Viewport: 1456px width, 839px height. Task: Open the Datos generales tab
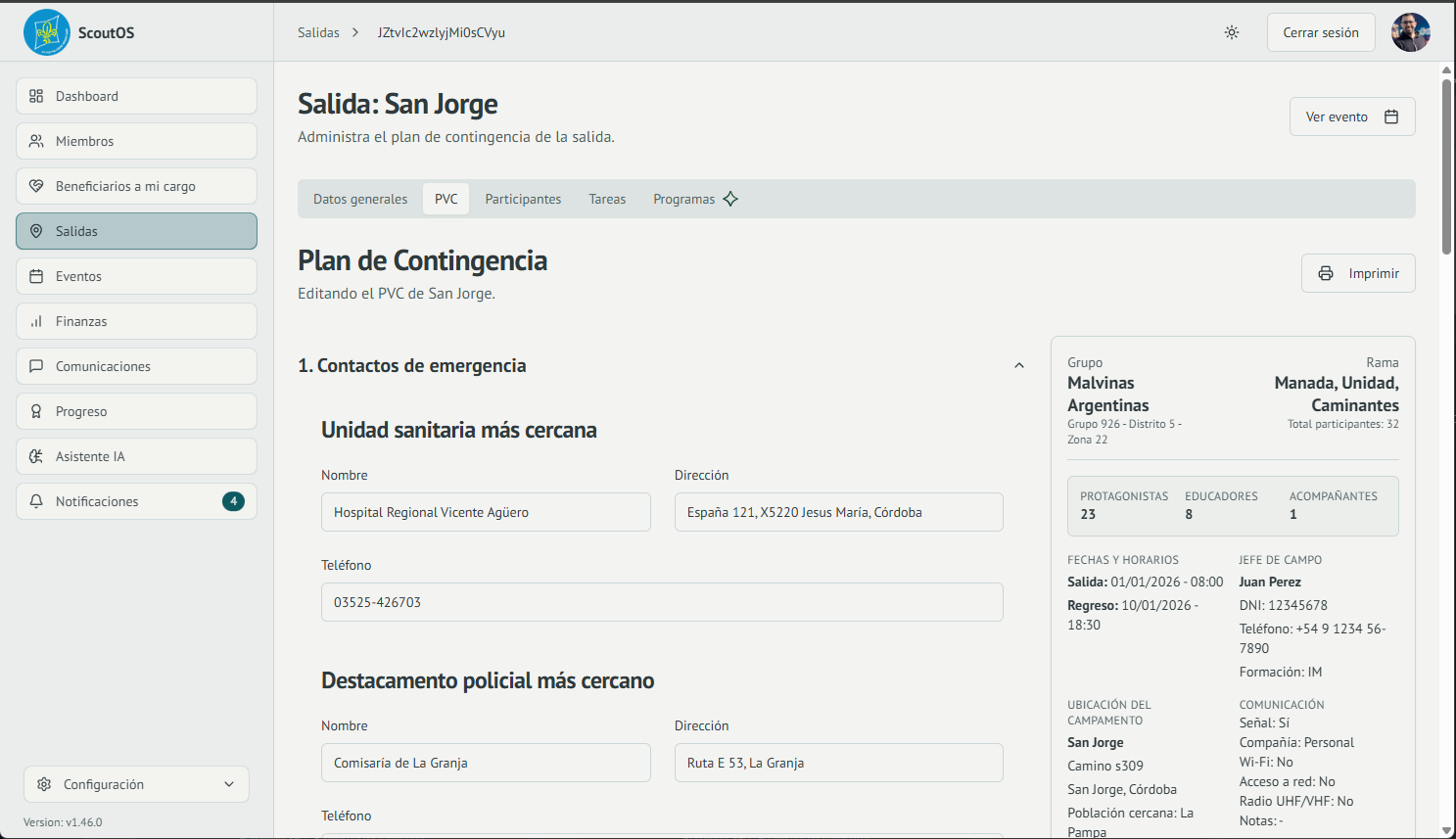coord(359,199)
